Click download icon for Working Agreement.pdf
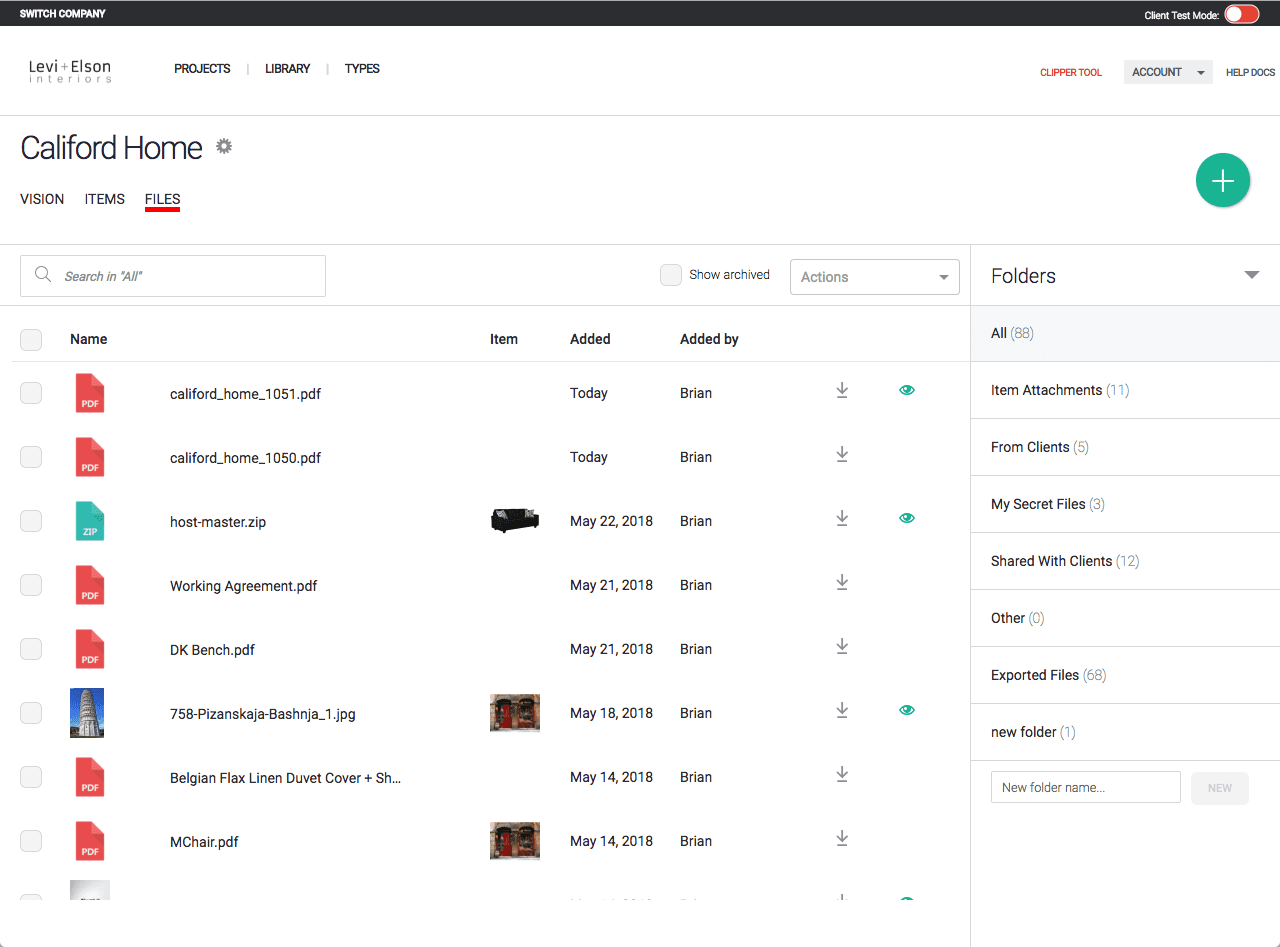This screenshot has height=947, width=1280. coord(842,583)
